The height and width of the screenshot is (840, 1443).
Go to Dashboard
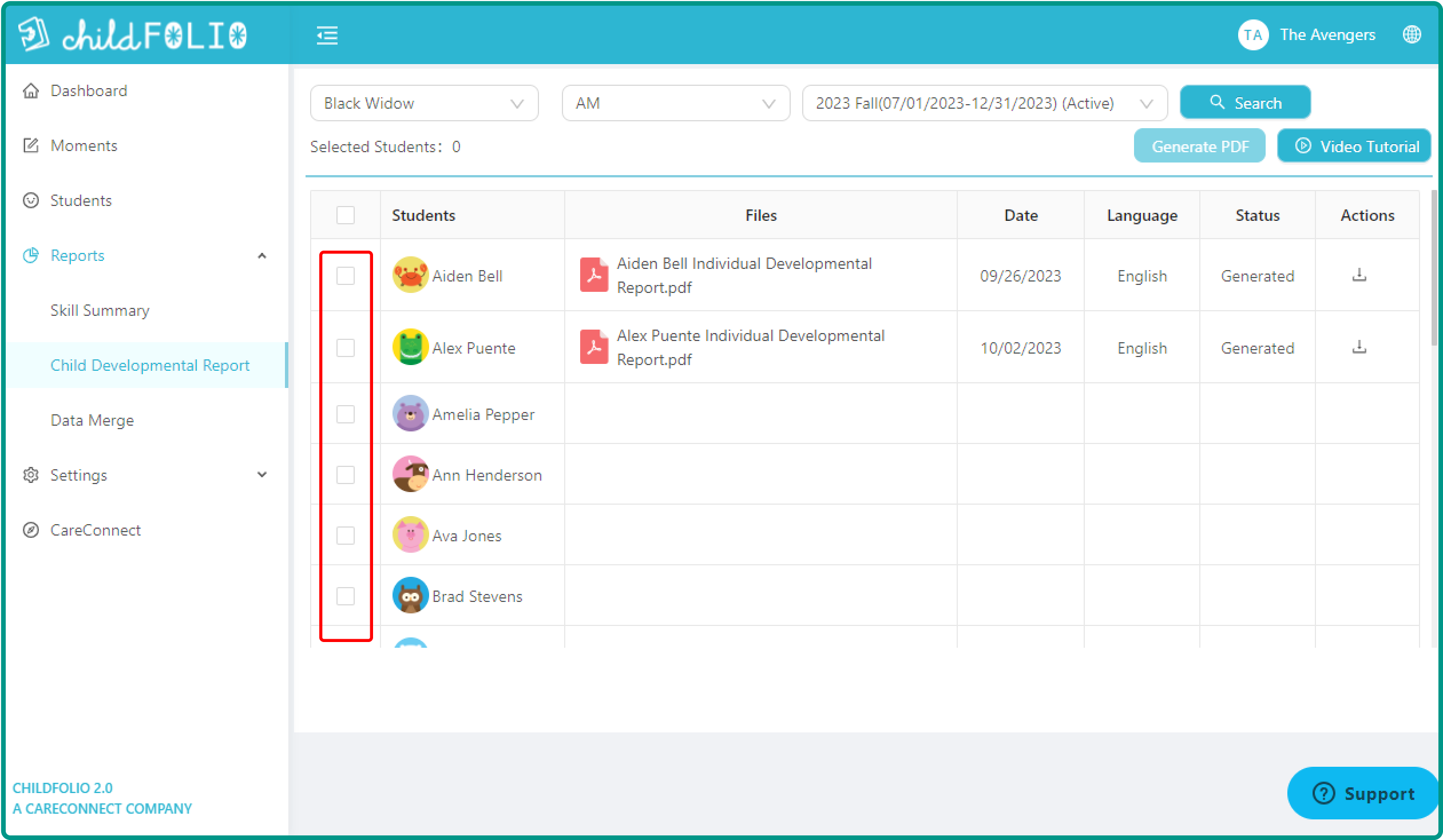[x=89, y=90]
